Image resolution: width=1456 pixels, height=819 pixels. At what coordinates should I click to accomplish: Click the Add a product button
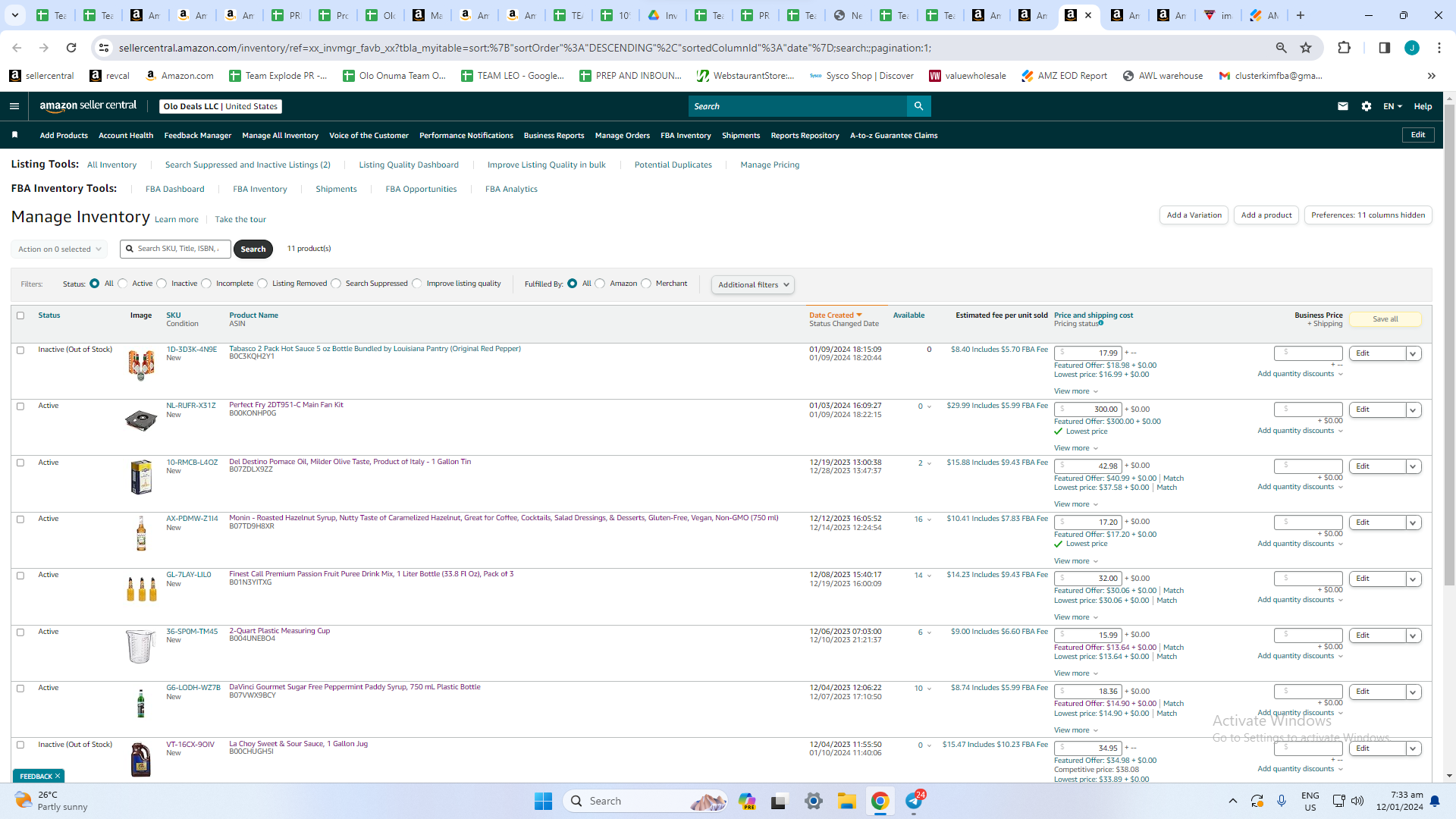click(1266, 215)
